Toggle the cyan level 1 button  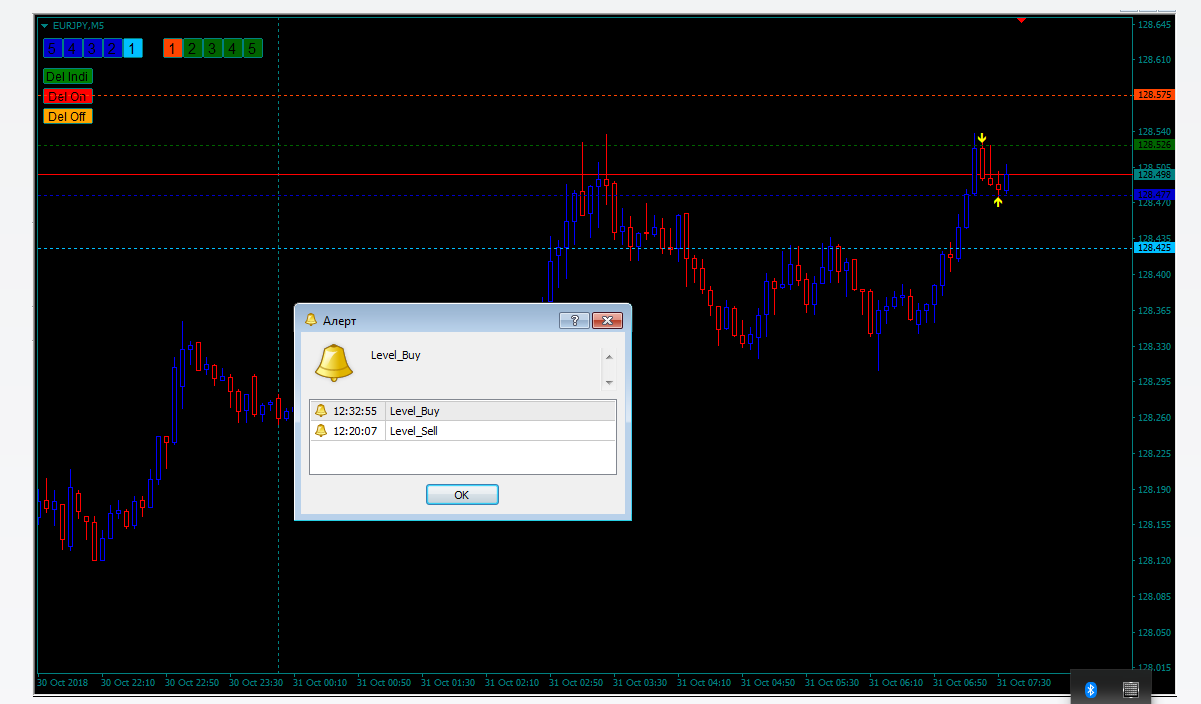point(133,48)
